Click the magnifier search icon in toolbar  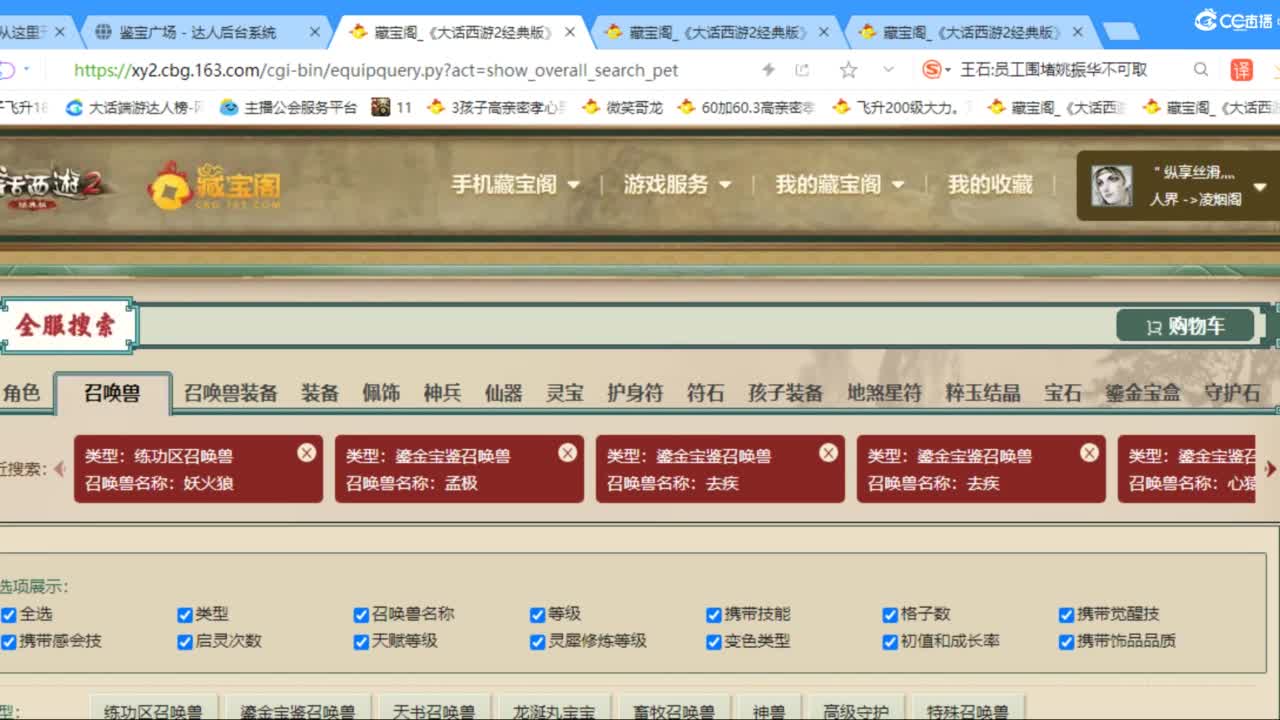(x=1201, y=70)
